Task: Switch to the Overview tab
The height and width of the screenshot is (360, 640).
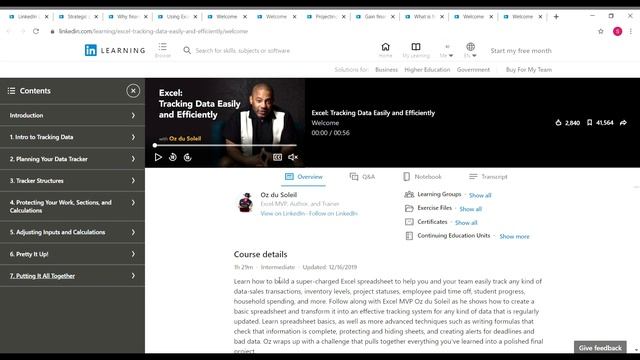Action: [x=303, y=177]
